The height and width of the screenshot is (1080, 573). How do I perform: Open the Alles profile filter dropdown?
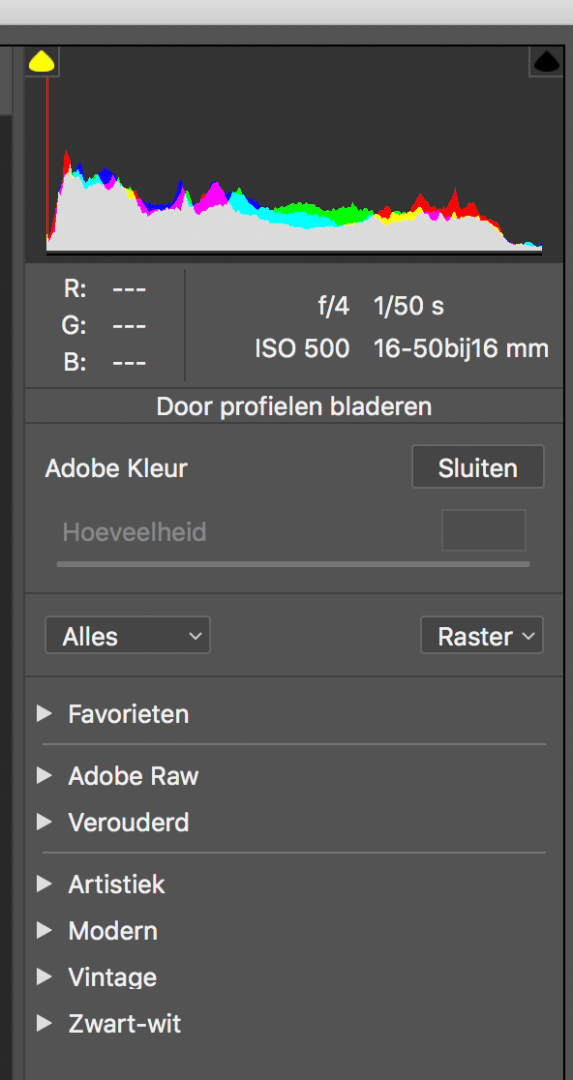[x=127, y=636]
